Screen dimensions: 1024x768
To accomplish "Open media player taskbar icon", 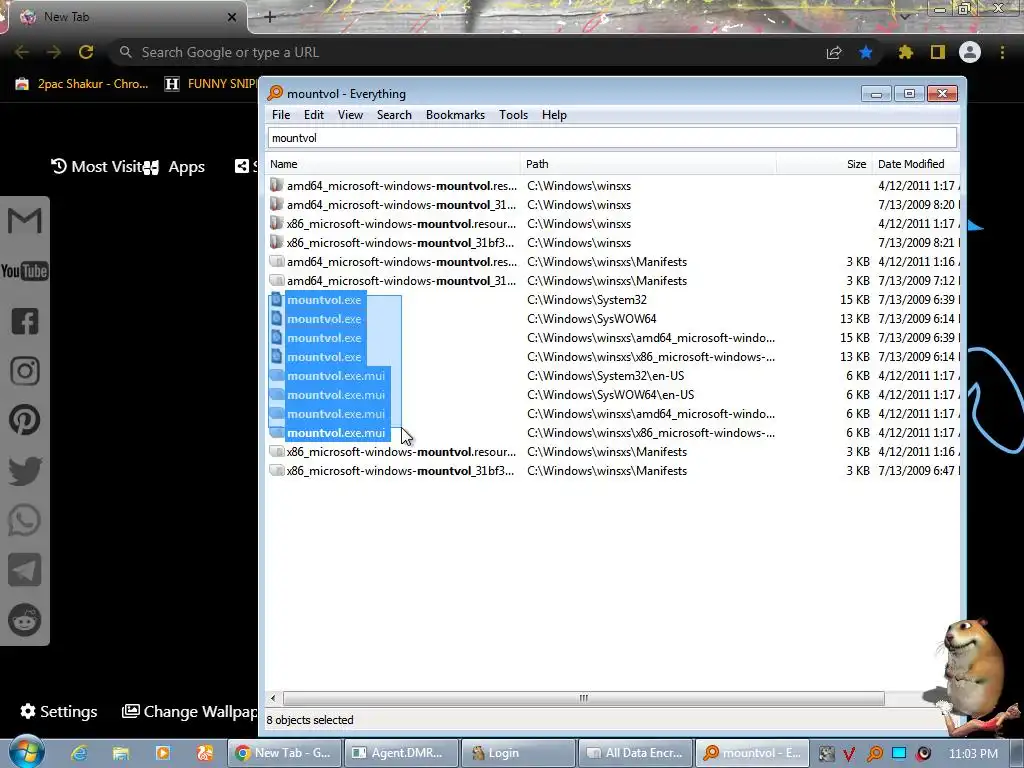I will (x=163, y=753).
